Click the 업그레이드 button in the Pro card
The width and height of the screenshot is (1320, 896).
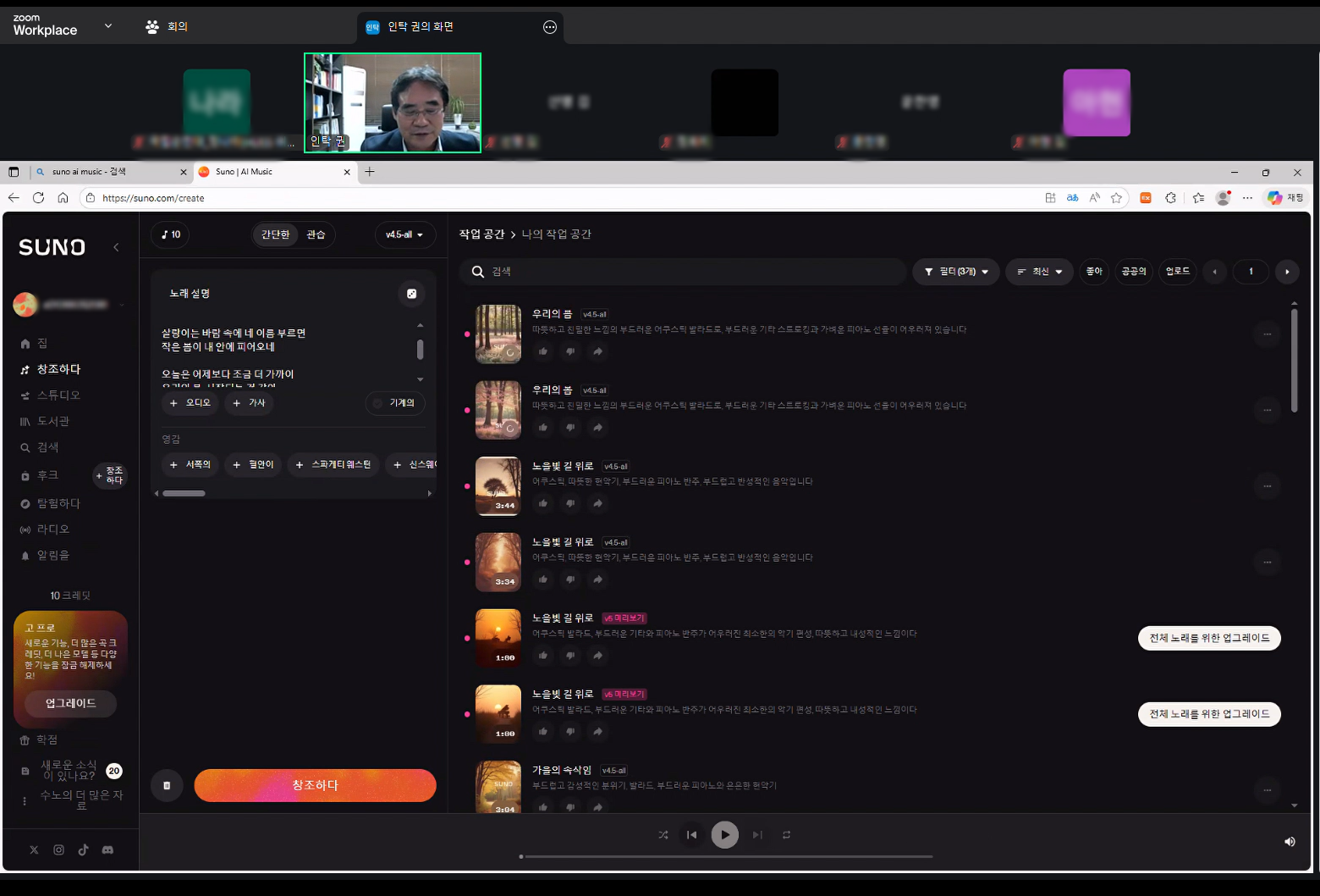tap(70, 703)
